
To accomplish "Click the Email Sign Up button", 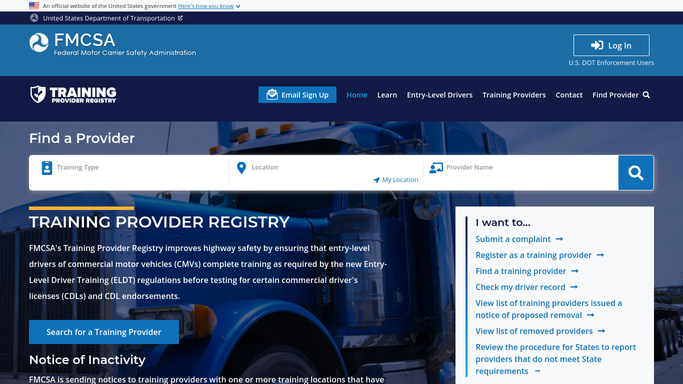I will coord(297,95).
